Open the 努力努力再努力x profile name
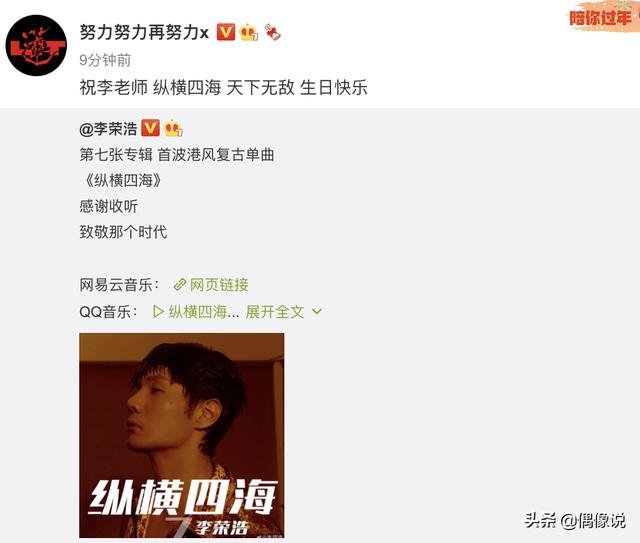640x543 pixels. click(144, 32)
